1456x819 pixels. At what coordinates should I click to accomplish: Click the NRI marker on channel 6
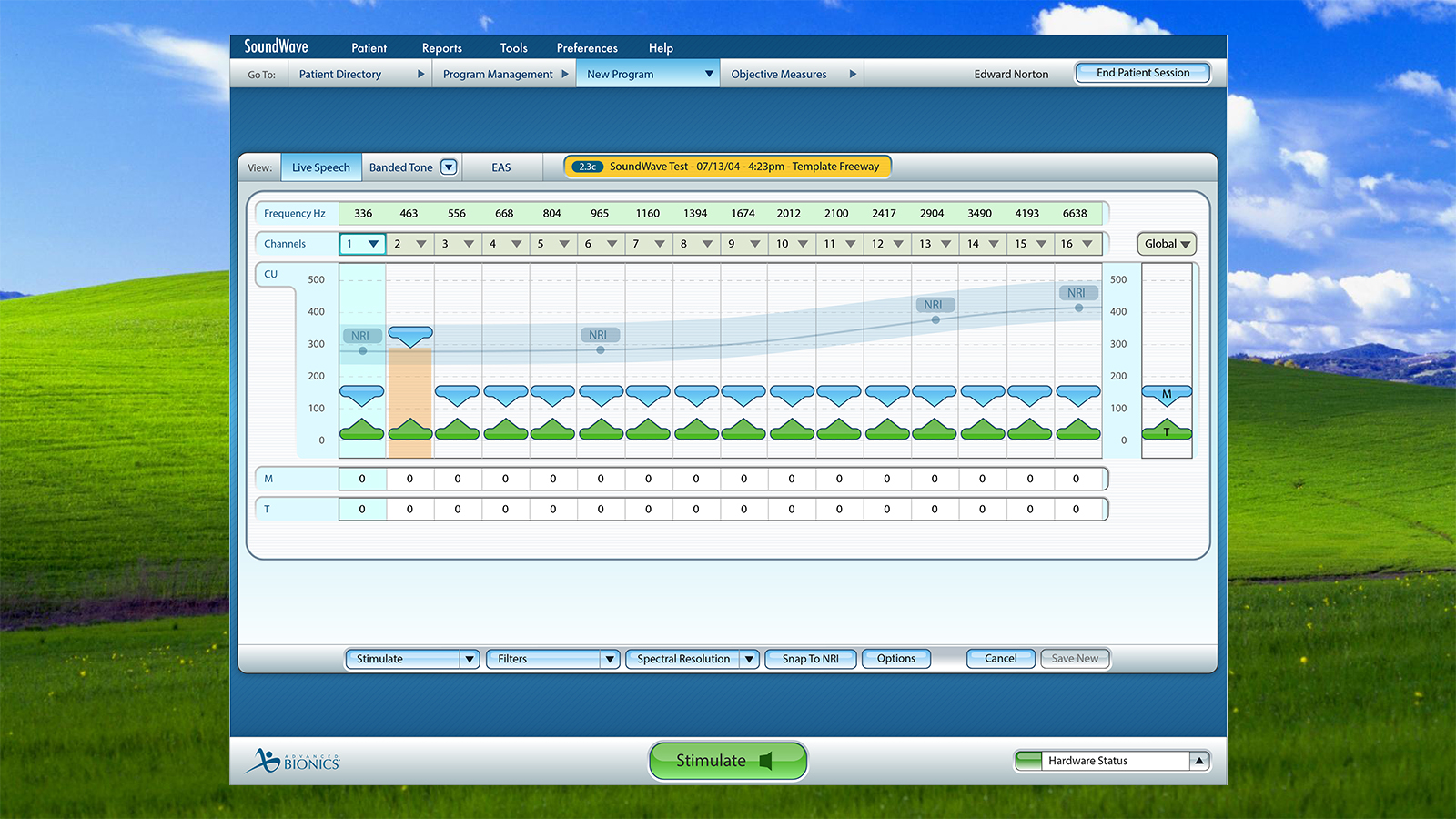[x=598, y=335]
